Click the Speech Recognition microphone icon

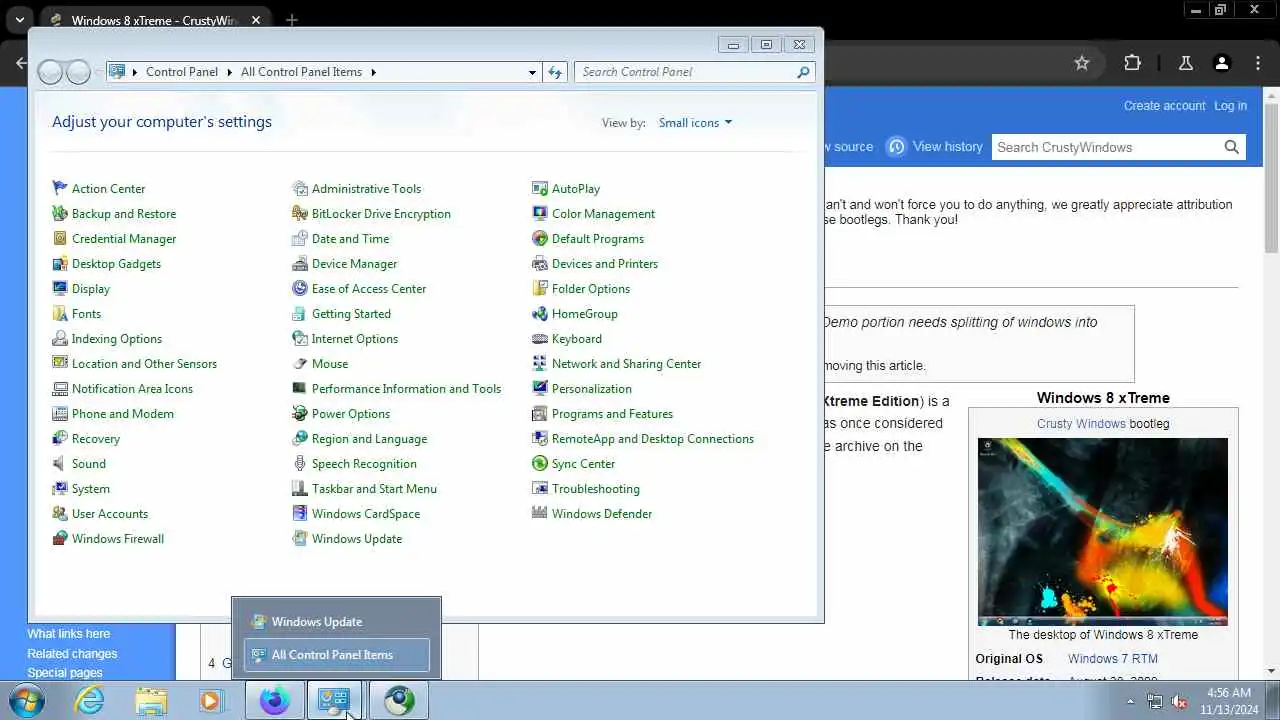(x=300, y=464)
